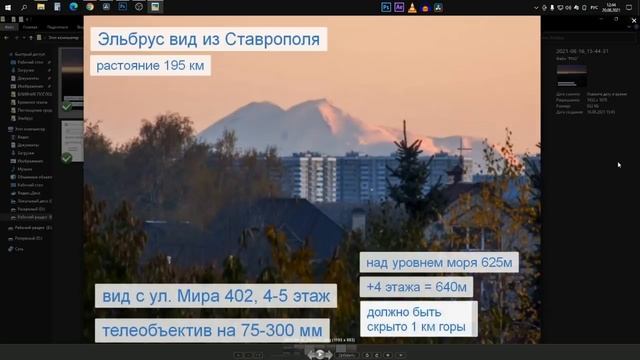Viewport: 640px width, 360px height.
Task: Open the notification center icon
Action: (629, 8)
